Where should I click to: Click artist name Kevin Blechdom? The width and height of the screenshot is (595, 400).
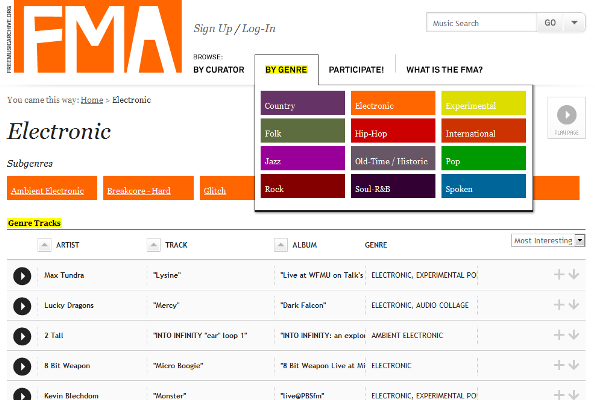[71, 395]
